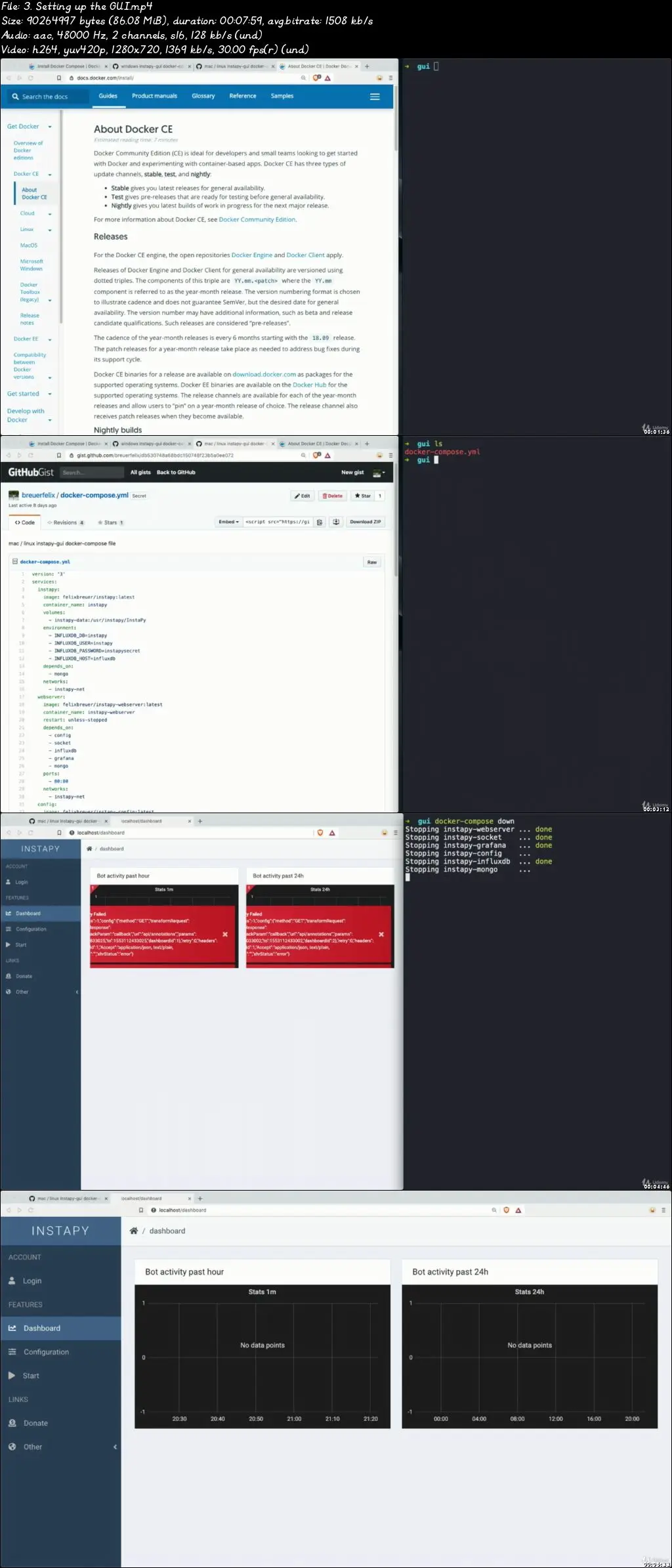672x1568 pixels.
Task: Expand the Get Docker caret in docs sidebar
Action: click(x=50, y=127)
